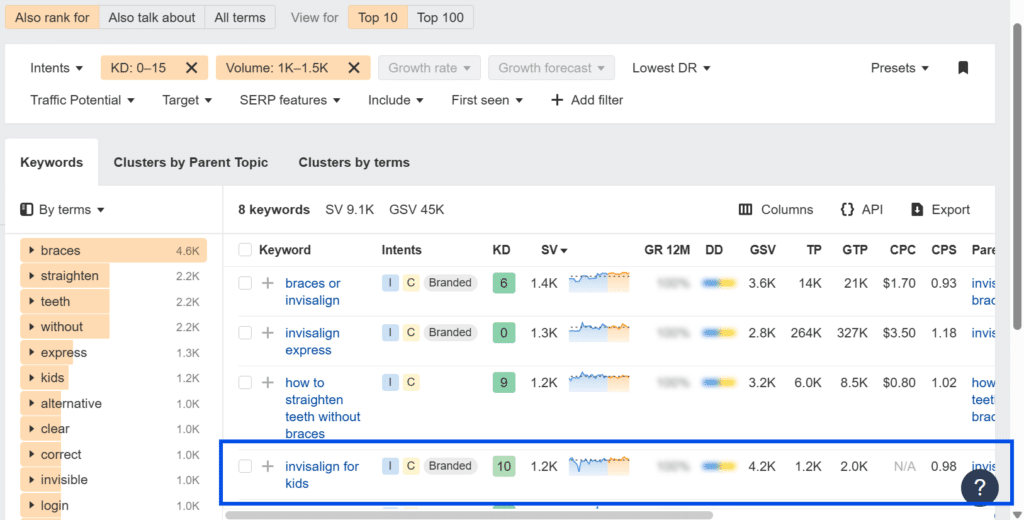The image size is (1024, 520).
Task: Open the First seen dropdown
Action: click(487, 100)
